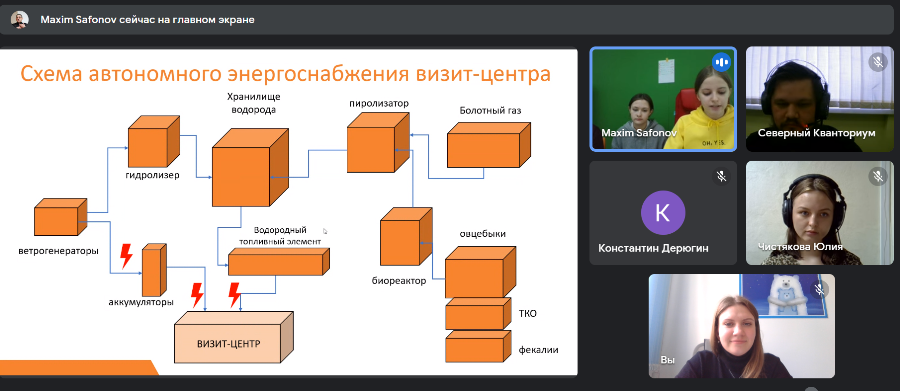Select Maxim Safonov's video tile
The height and width of the screenshot is (391, 900).
pos(663,99)
